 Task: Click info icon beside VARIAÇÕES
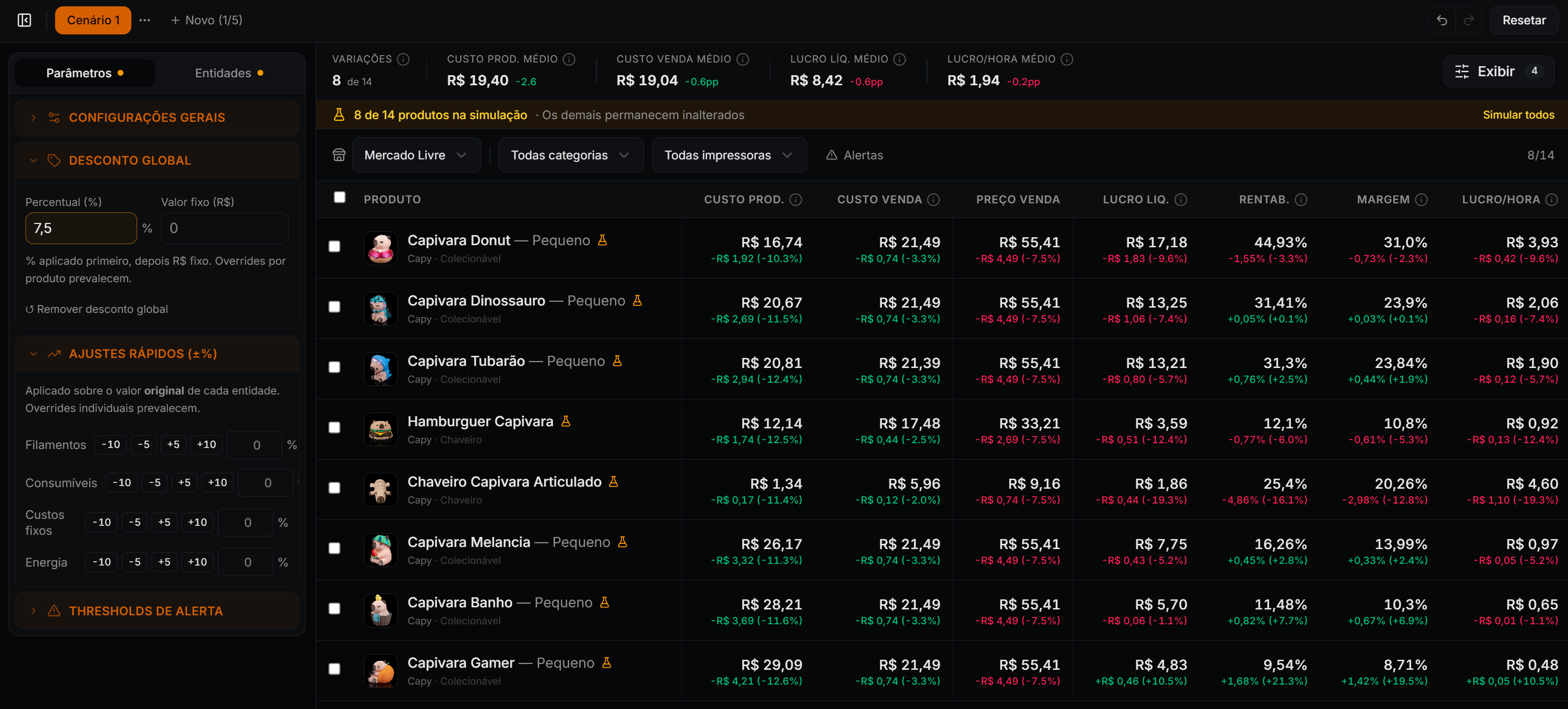403,59
